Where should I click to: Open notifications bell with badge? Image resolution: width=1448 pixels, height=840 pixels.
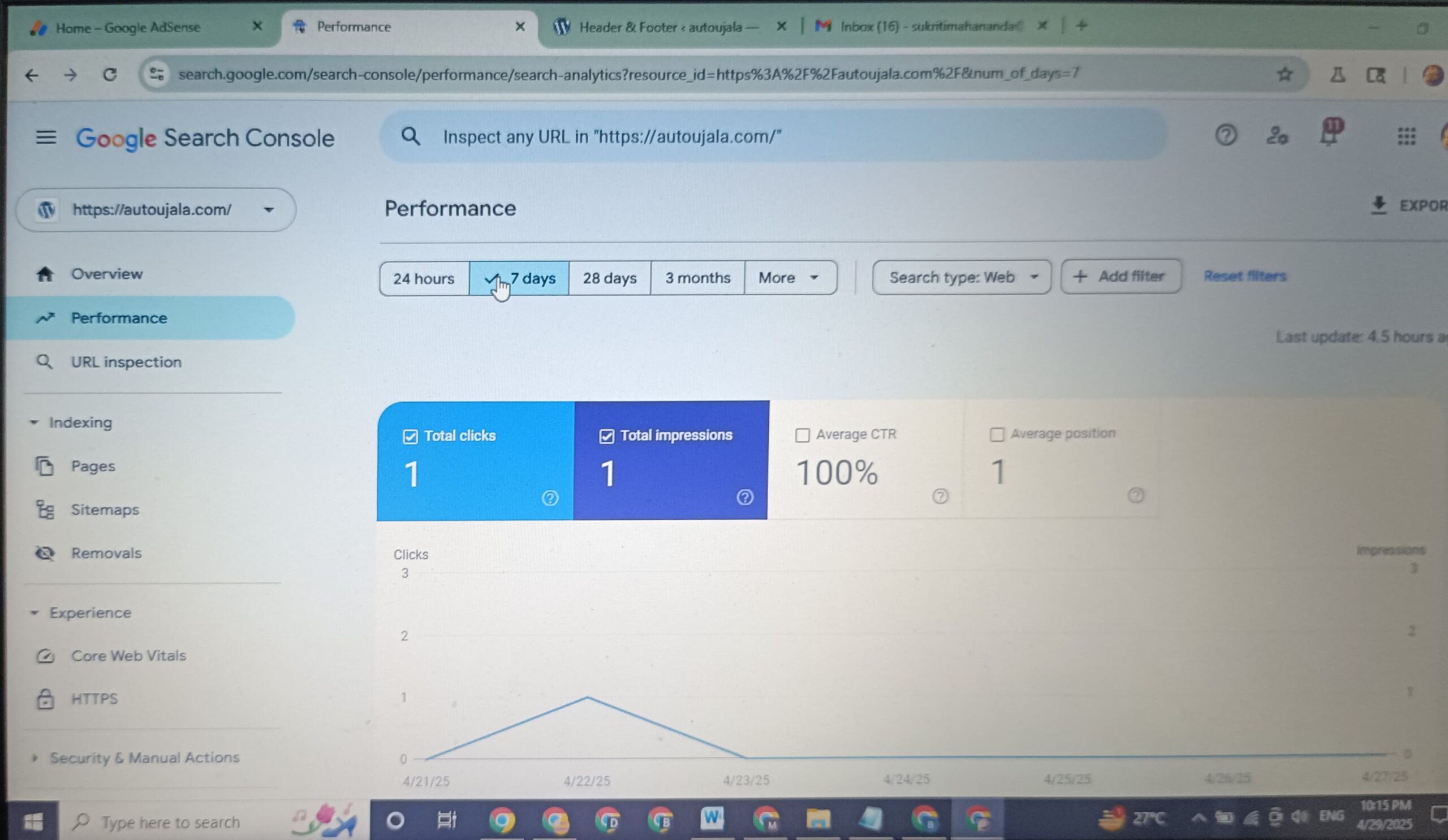pos(1331,133)
